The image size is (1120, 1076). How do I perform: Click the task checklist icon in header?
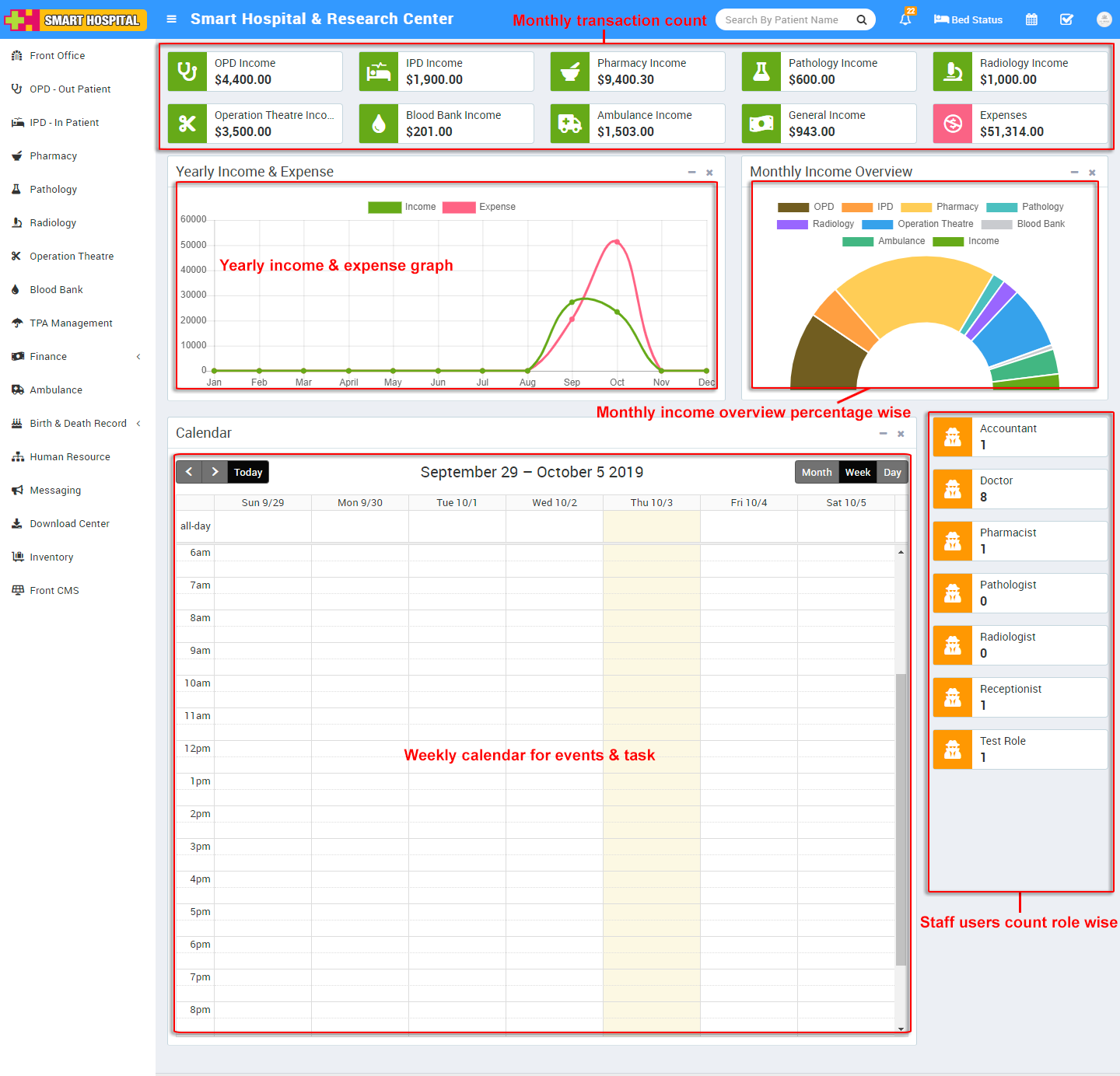coord(1066,19)
